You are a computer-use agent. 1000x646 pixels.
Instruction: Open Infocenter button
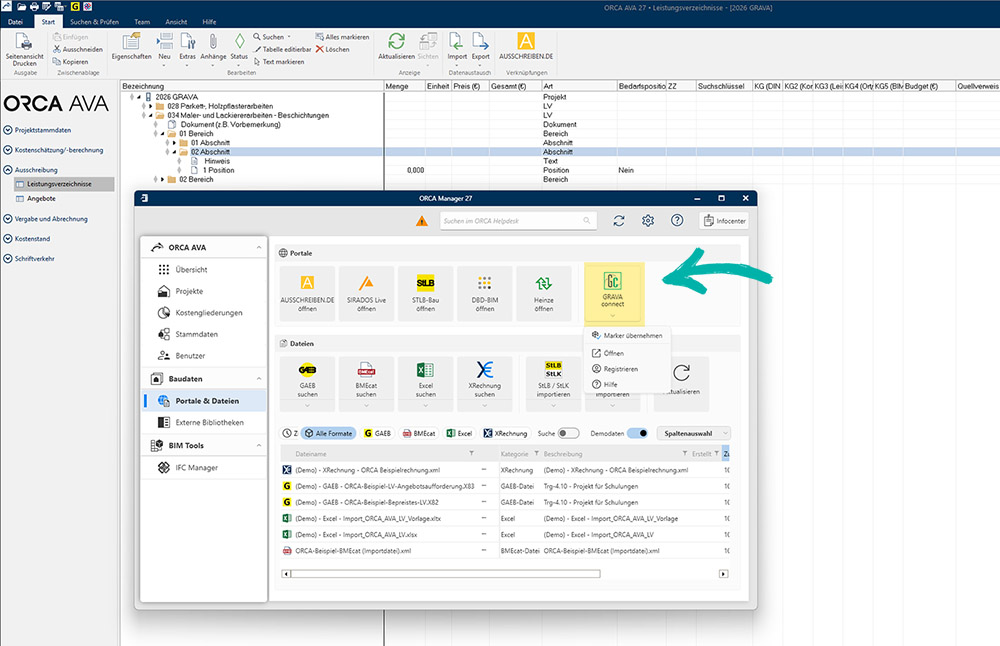pyautogui.click(x=724, y=221)
